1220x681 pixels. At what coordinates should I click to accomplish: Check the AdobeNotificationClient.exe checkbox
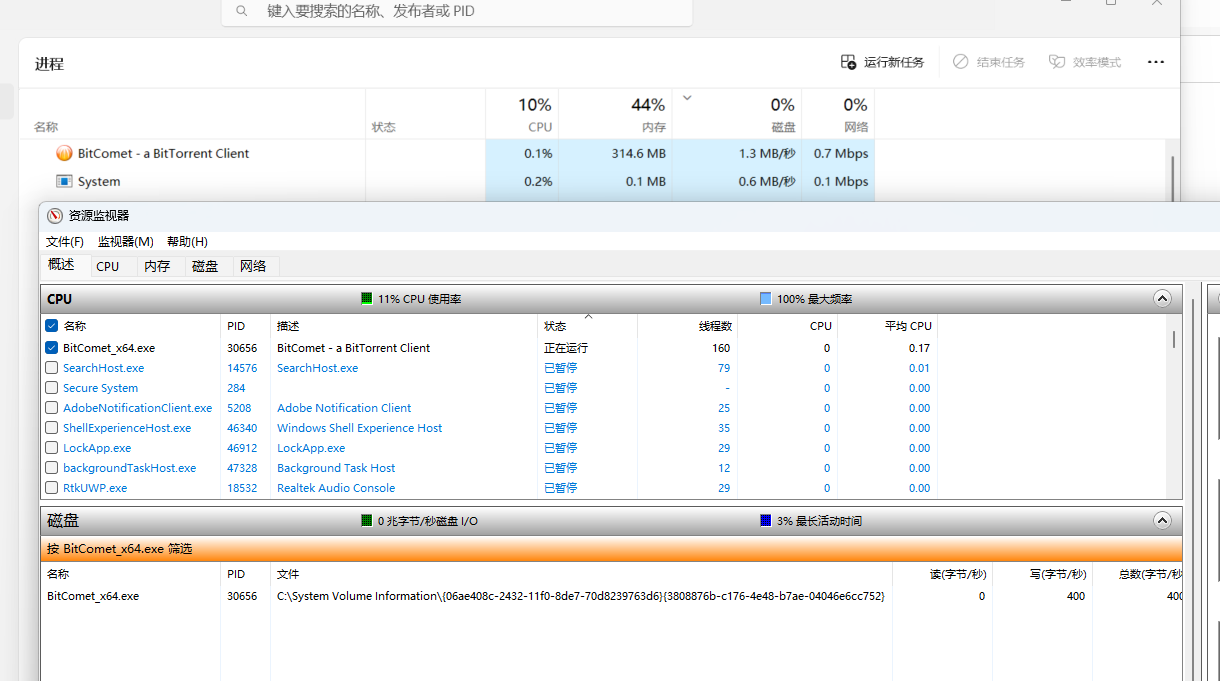(52, 408)
